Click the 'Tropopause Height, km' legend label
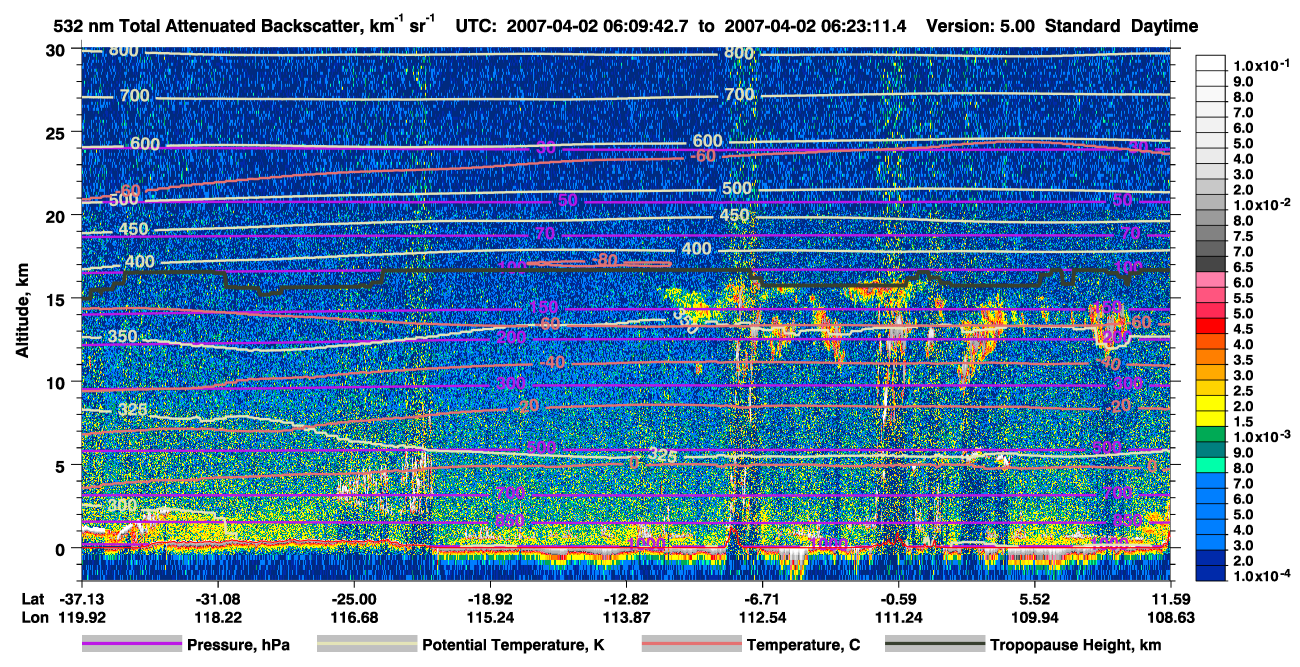 pos(1075,645)
